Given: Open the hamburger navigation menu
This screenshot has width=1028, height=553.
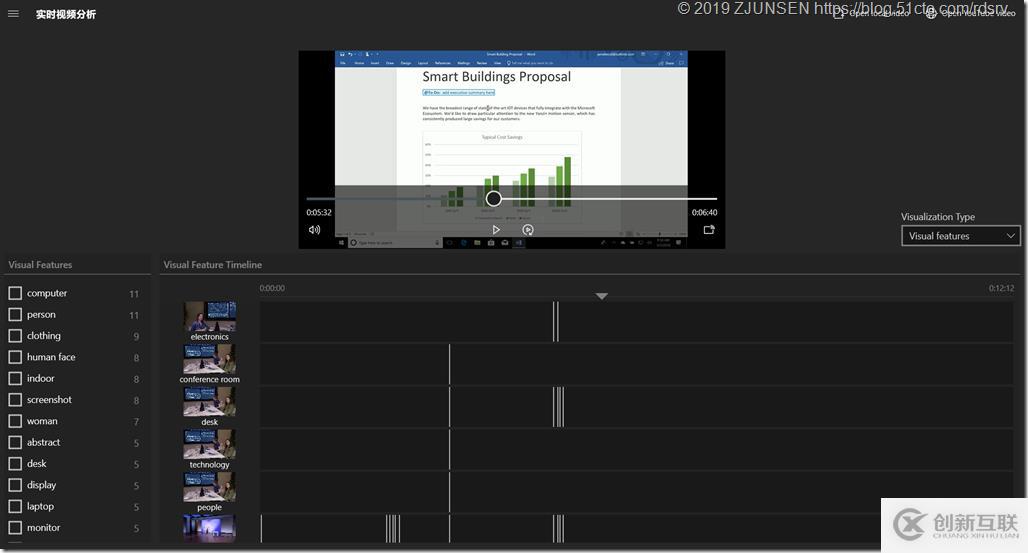Looking at the screenshot, I should coord(13,14).
